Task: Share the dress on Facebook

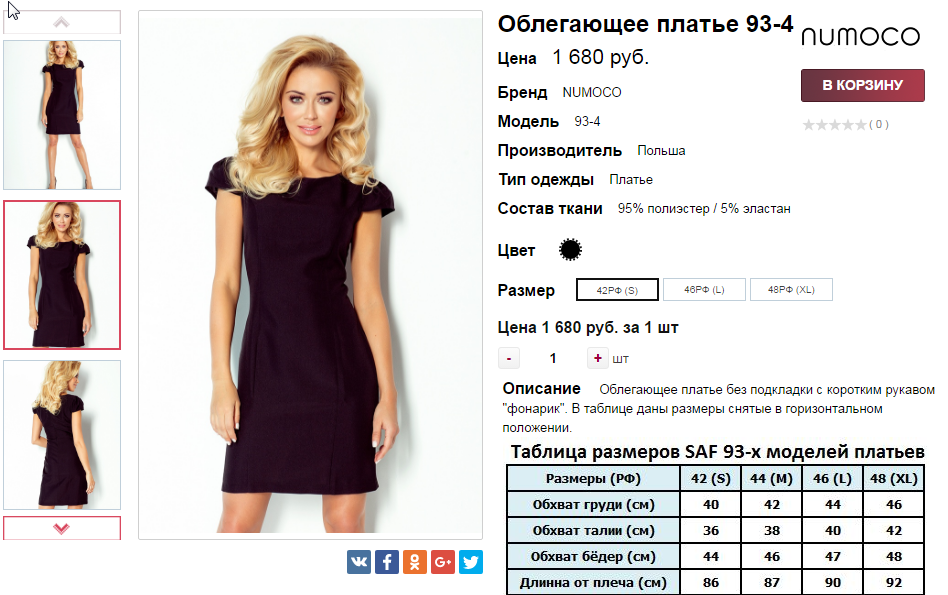Action: (x=387, y=562)
